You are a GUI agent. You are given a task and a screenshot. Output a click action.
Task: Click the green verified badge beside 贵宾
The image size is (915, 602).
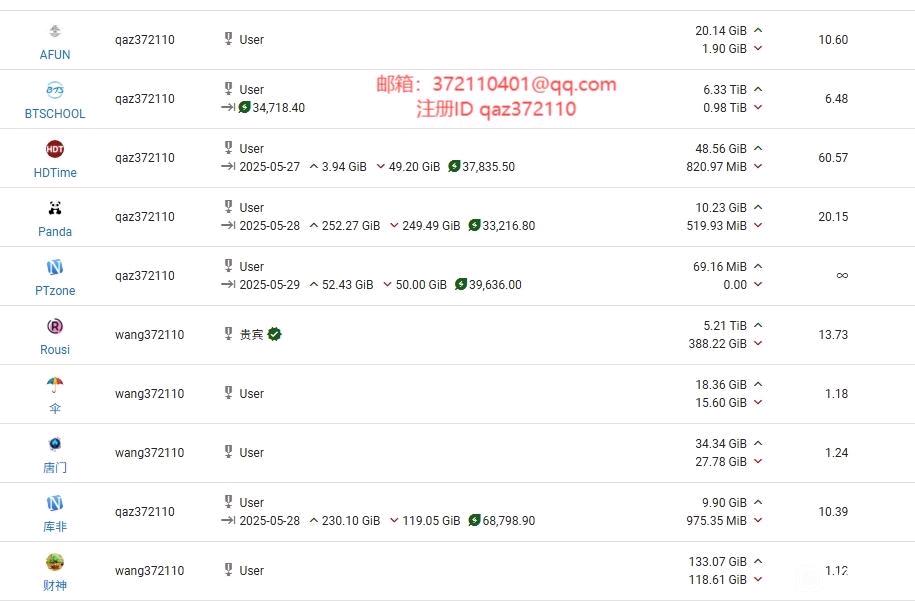pyautogui.click(x=274, y=334)
